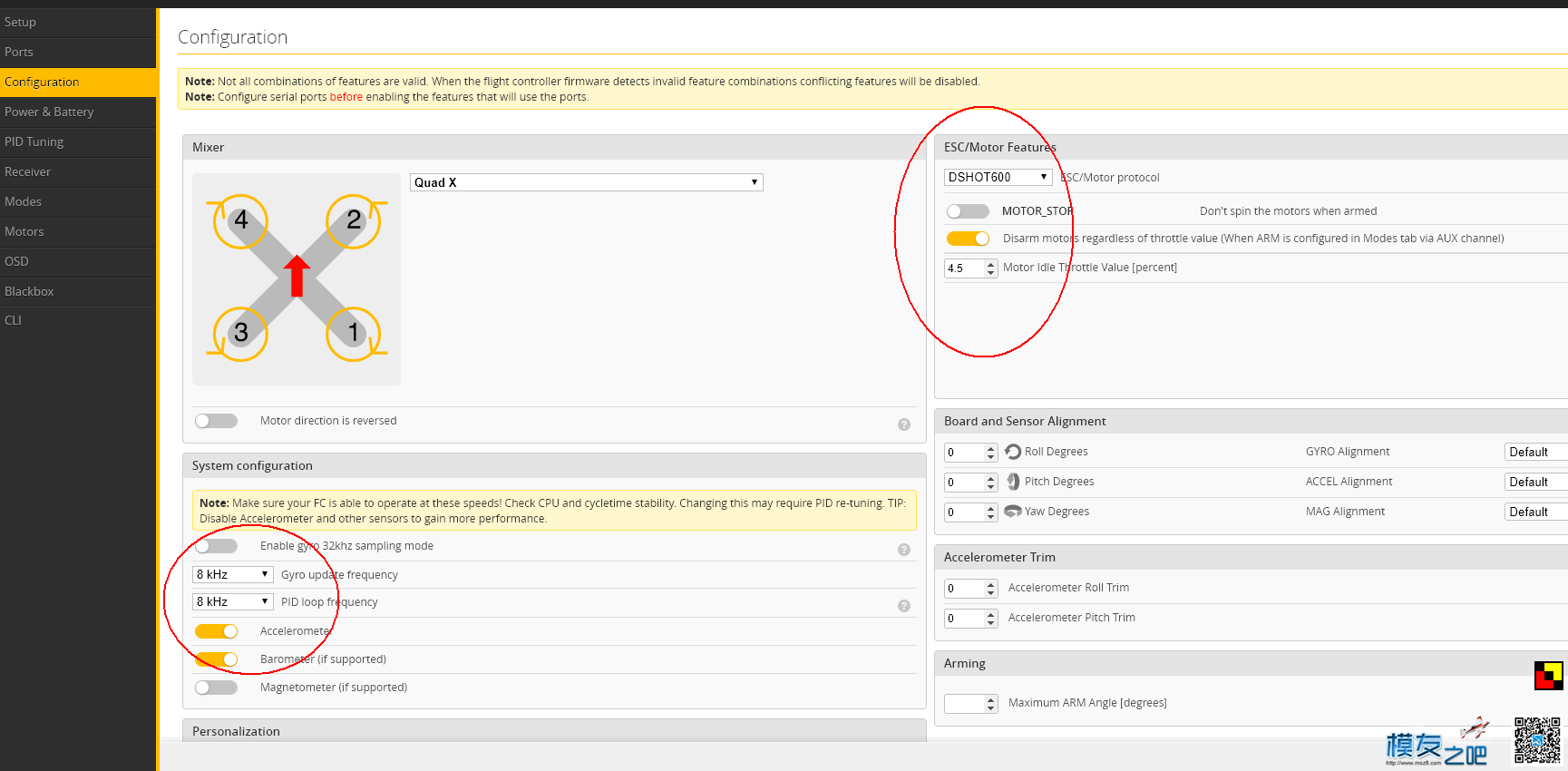Image resolution: width=1568 pixels, height=771 pixels.
Task: Click the red forward arrow in diagram
Action: [x=297, y=276]
